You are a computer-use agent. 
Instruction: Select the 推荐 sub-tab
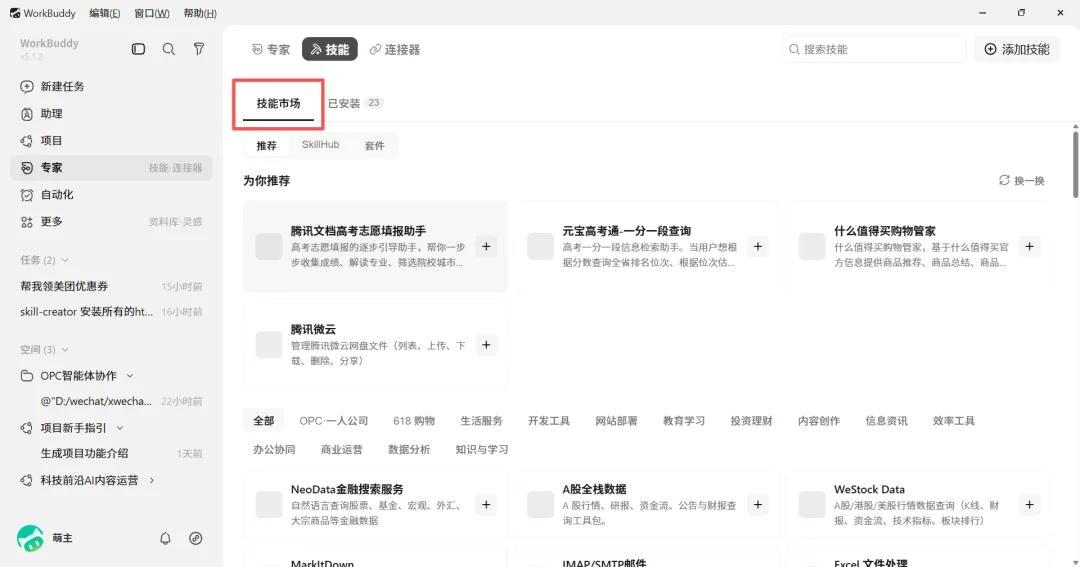click(x=267, y=145)
